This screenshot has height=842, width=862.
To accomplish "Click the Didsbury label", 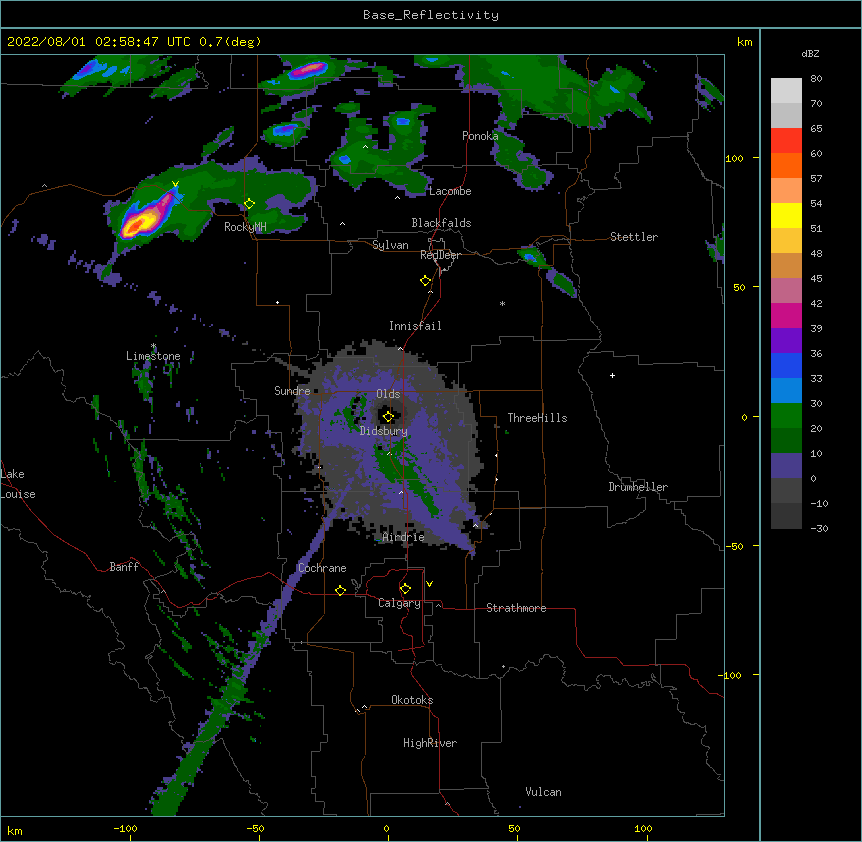I will click(x=384, y=431).
